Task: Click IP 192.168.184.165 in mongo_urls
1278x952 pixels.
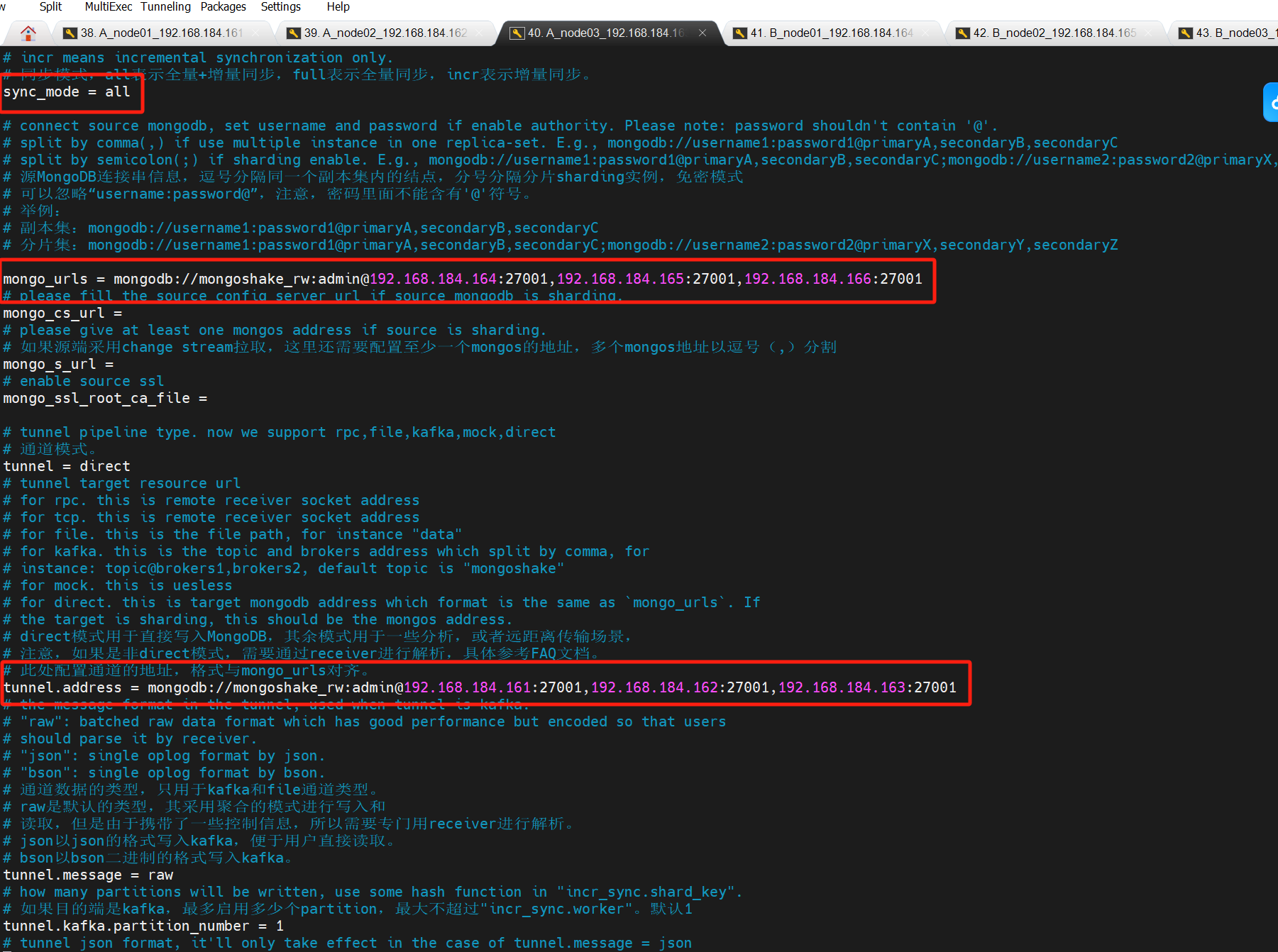Action: click(x=620, y=279)
